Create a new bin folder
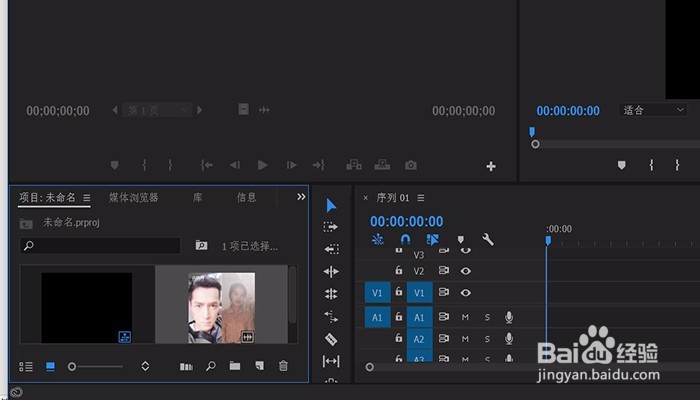700x400 pixels. click(235, 366)
